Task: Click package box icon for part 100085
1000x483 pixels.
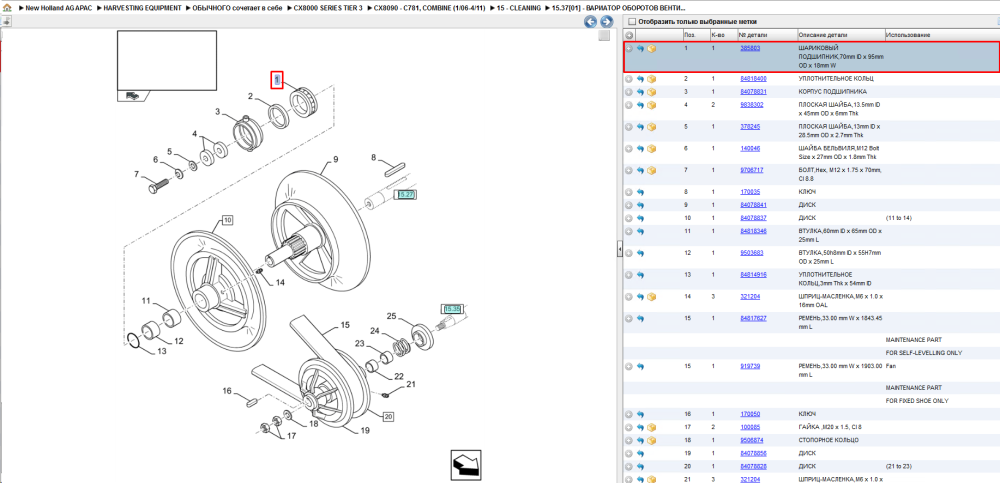Action: click(x=652, y=427)
